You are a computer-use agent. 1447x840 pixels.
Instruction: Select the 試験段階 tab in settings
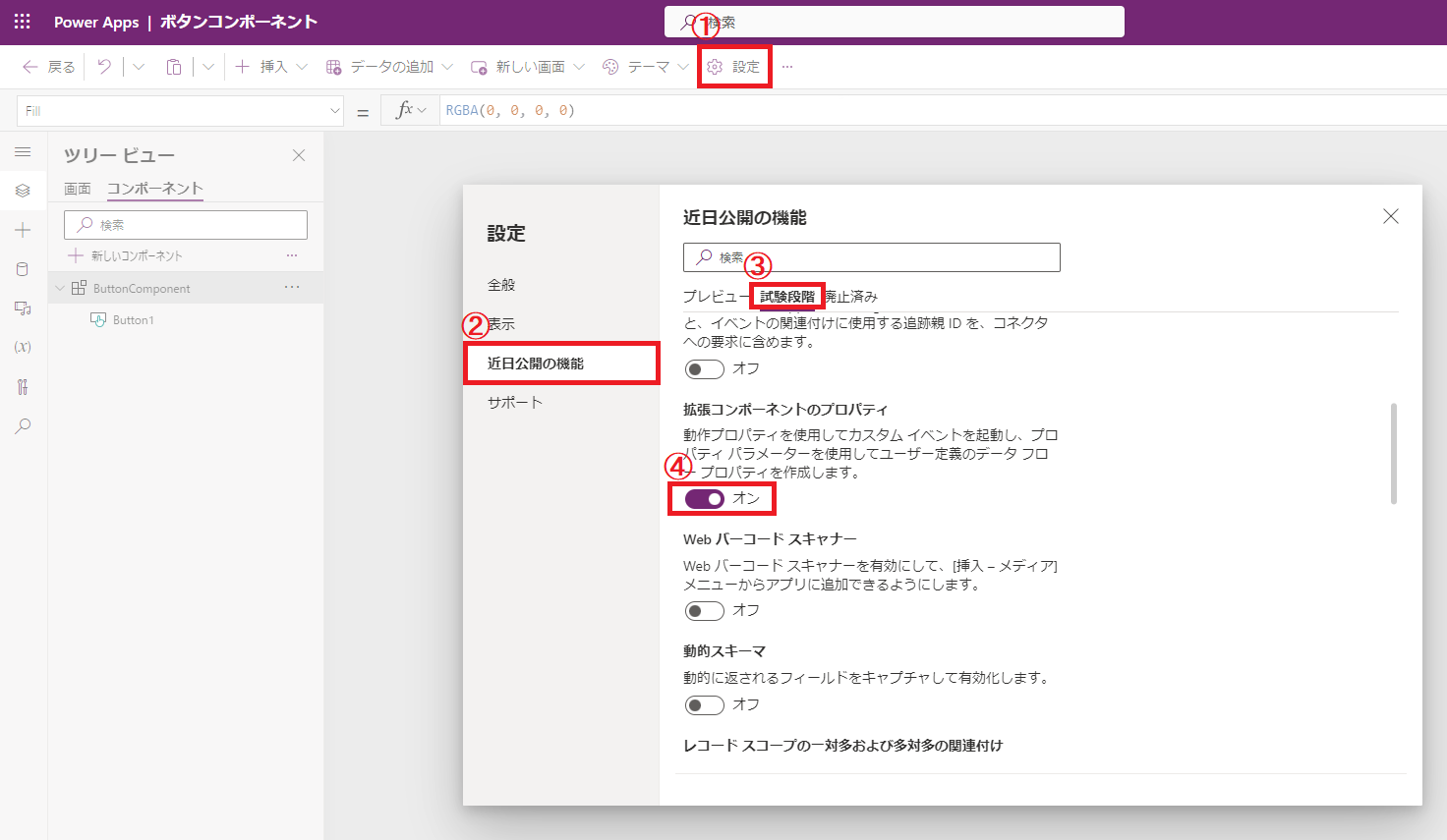coord(786,295)
